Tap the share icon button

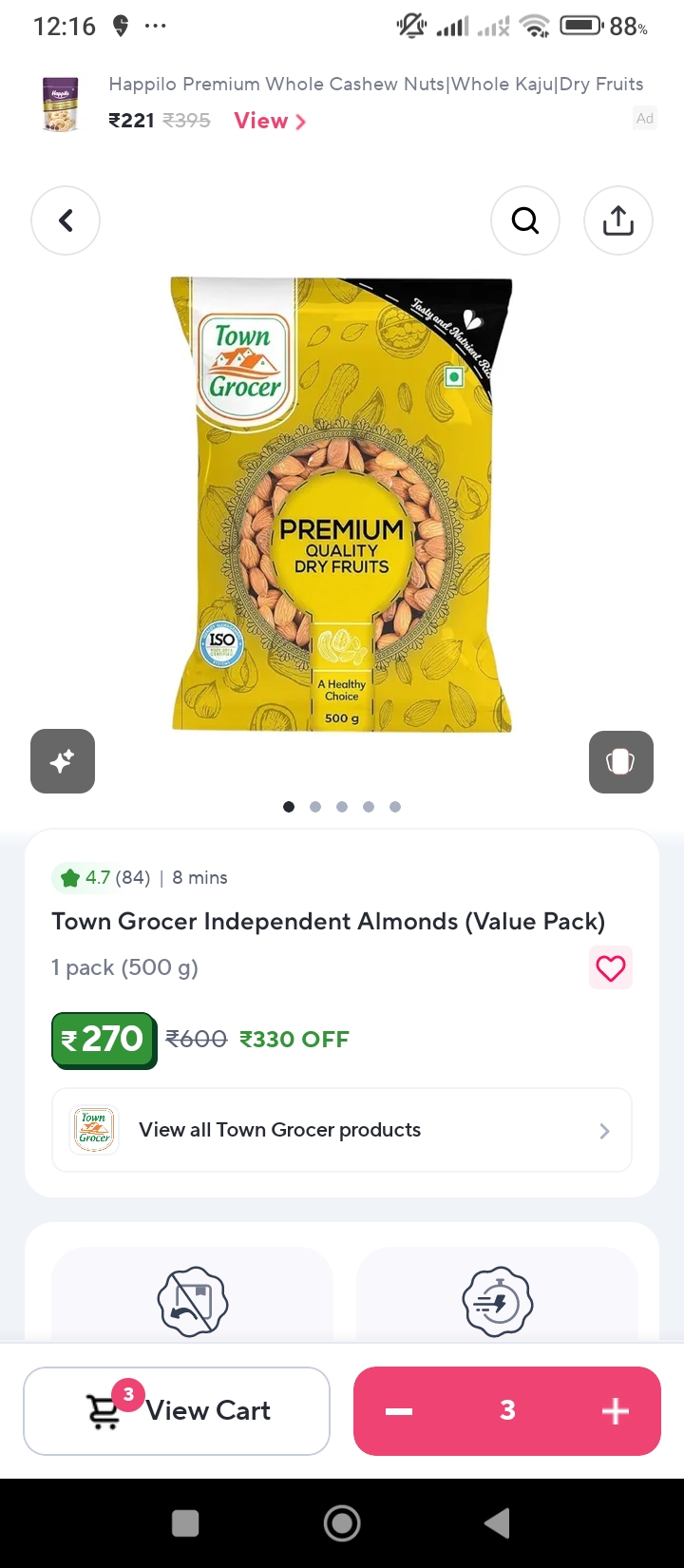618,220
